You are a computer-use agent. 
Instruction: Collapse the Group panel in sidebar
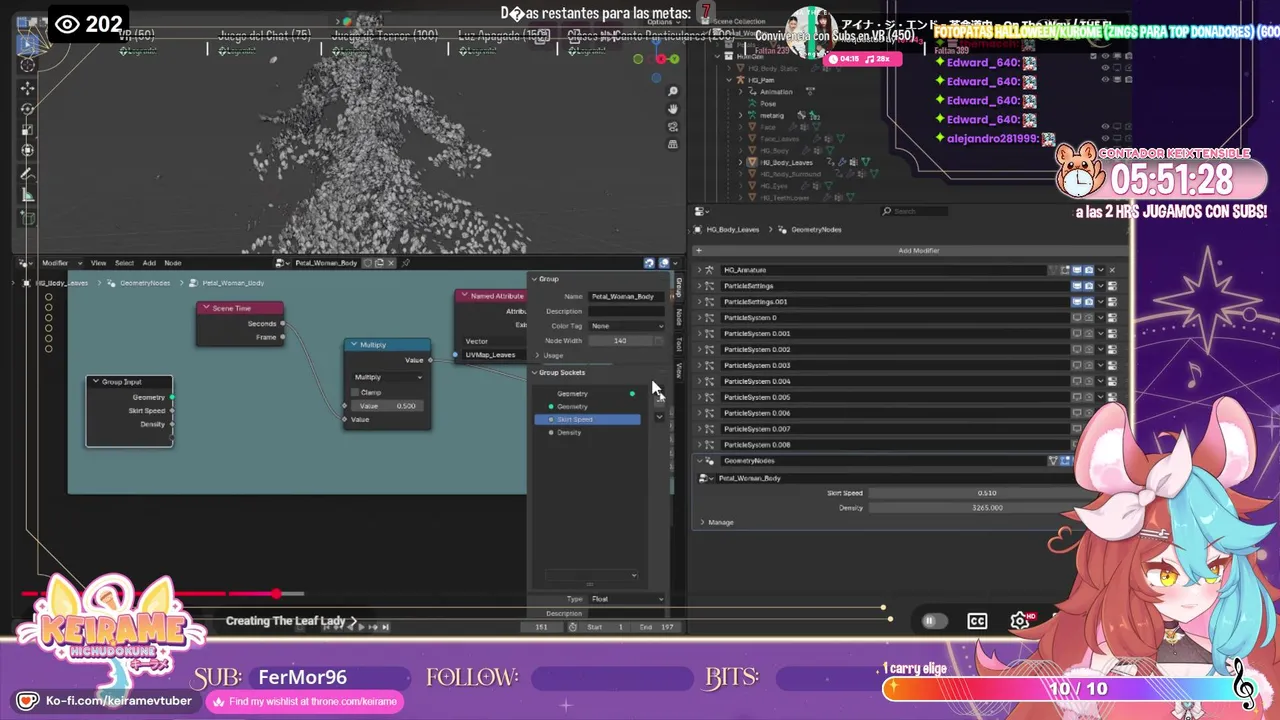pyautogui.click(x=535, y=279)
